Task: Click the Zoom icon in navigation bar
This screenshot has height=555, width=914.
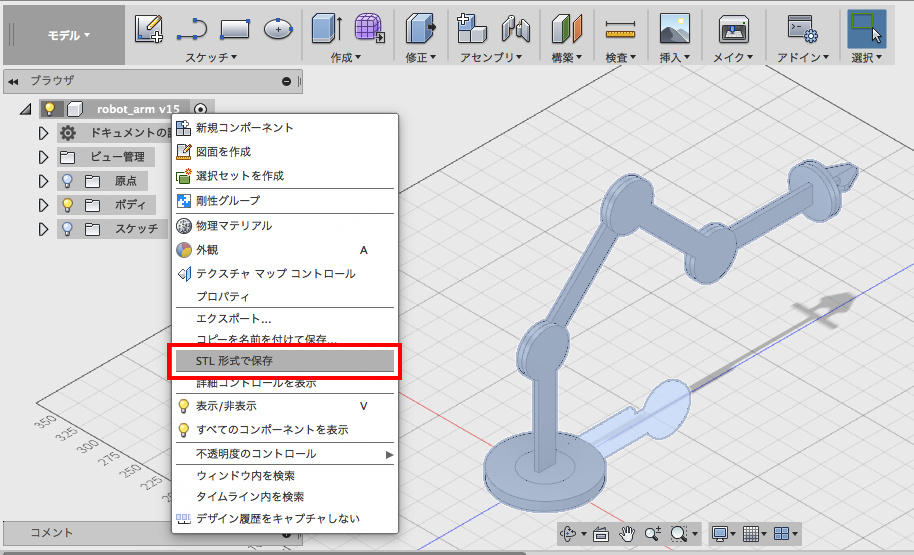Action: click(652, 533)
